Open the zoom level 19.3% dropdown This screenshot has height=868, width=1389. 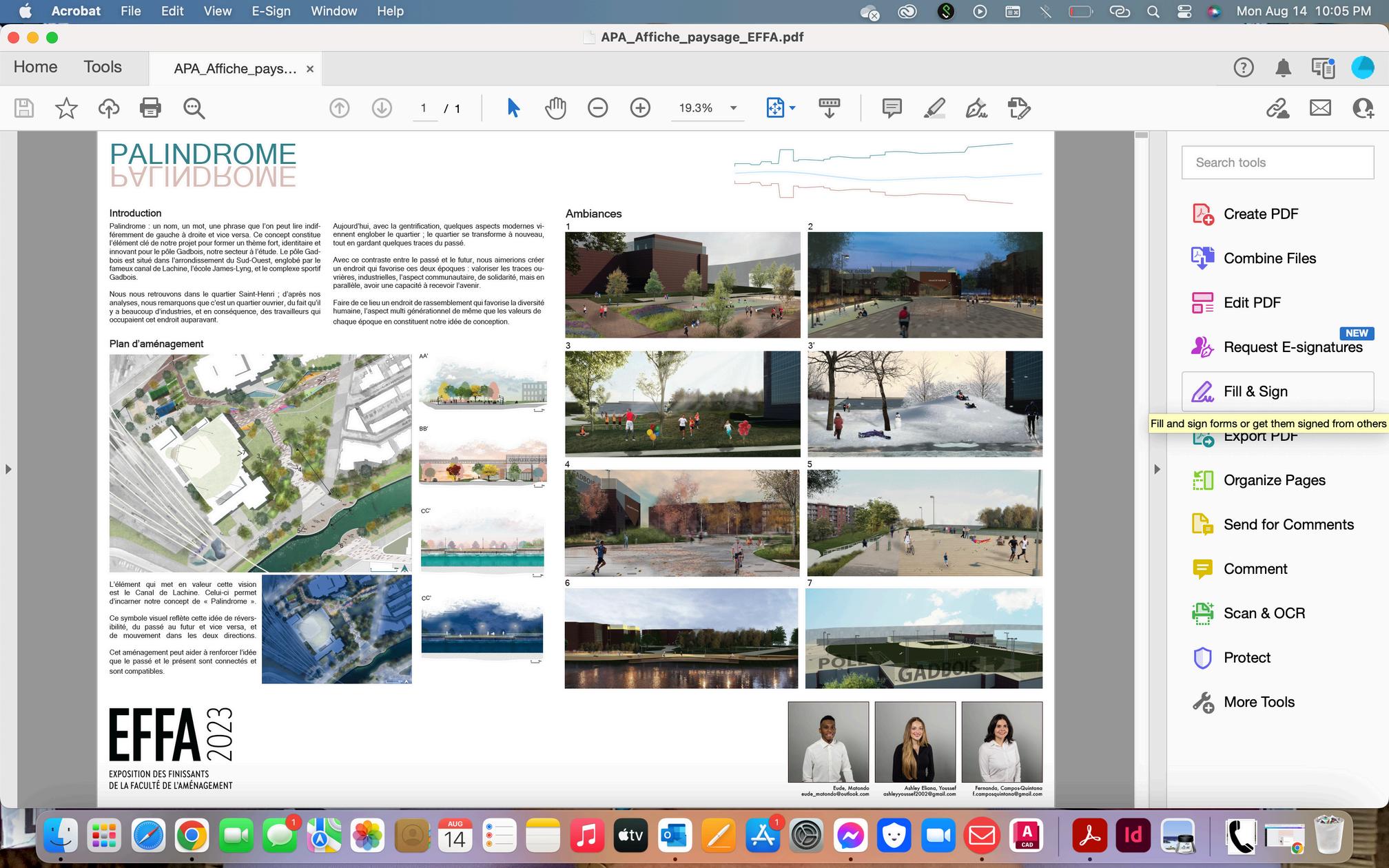[x=733, y=108]
